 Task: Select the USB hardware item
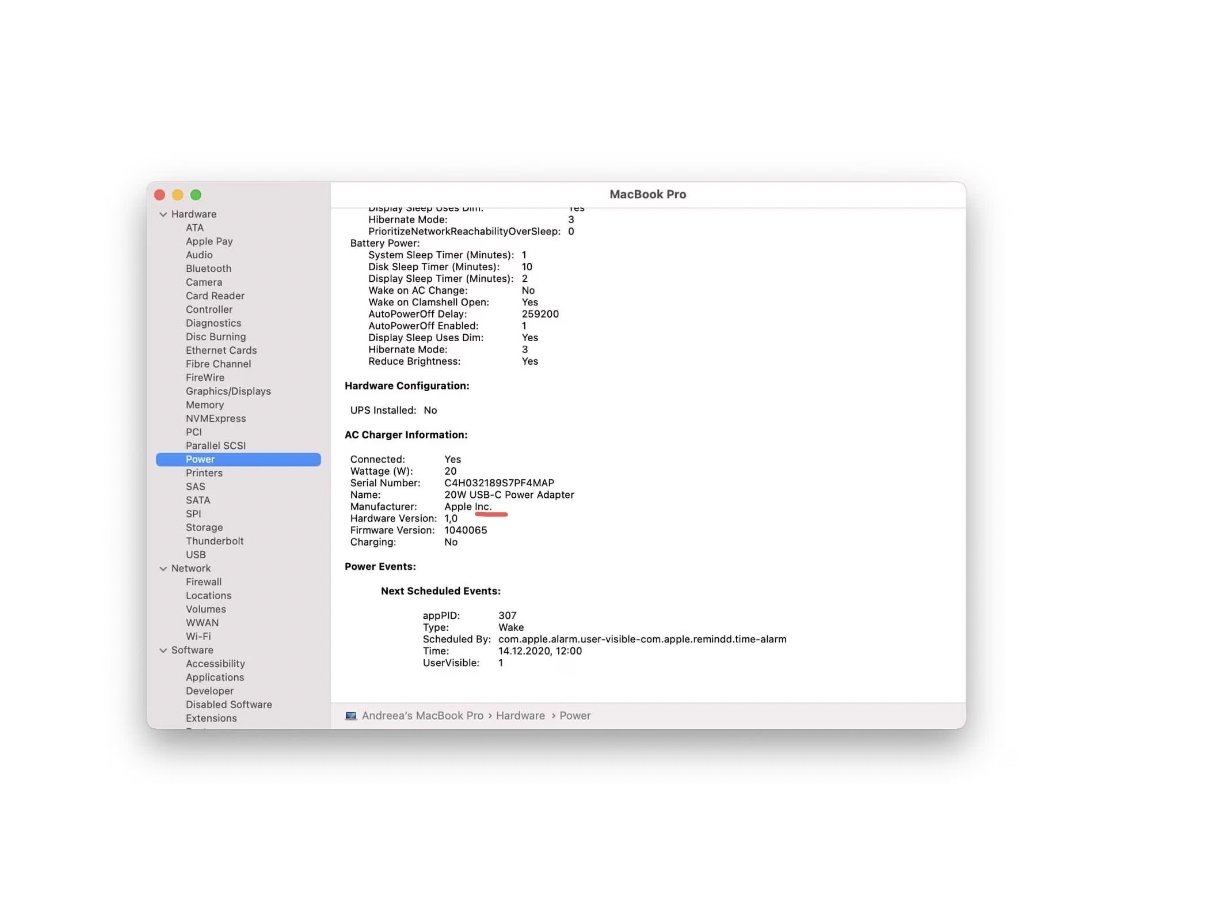[195, 555]
